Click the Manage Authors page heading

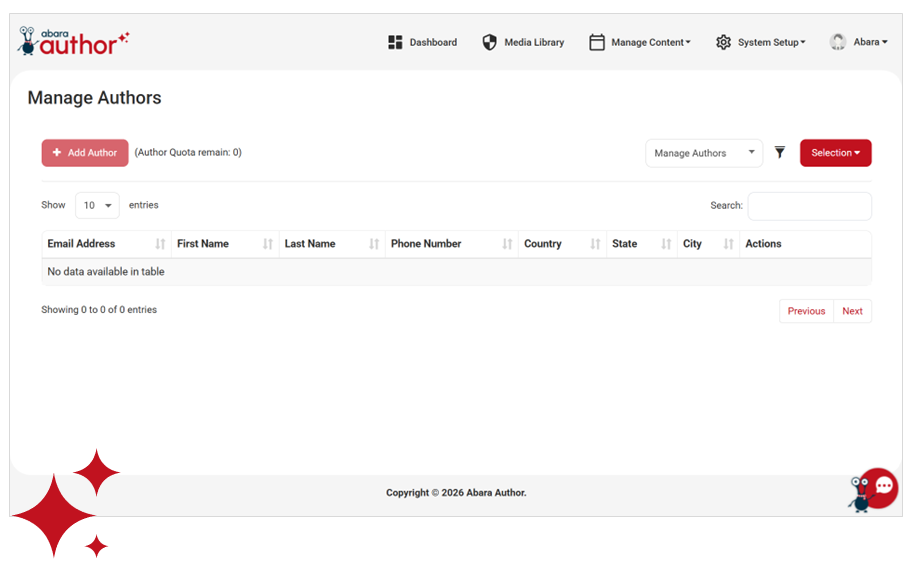tap(95, 97)
